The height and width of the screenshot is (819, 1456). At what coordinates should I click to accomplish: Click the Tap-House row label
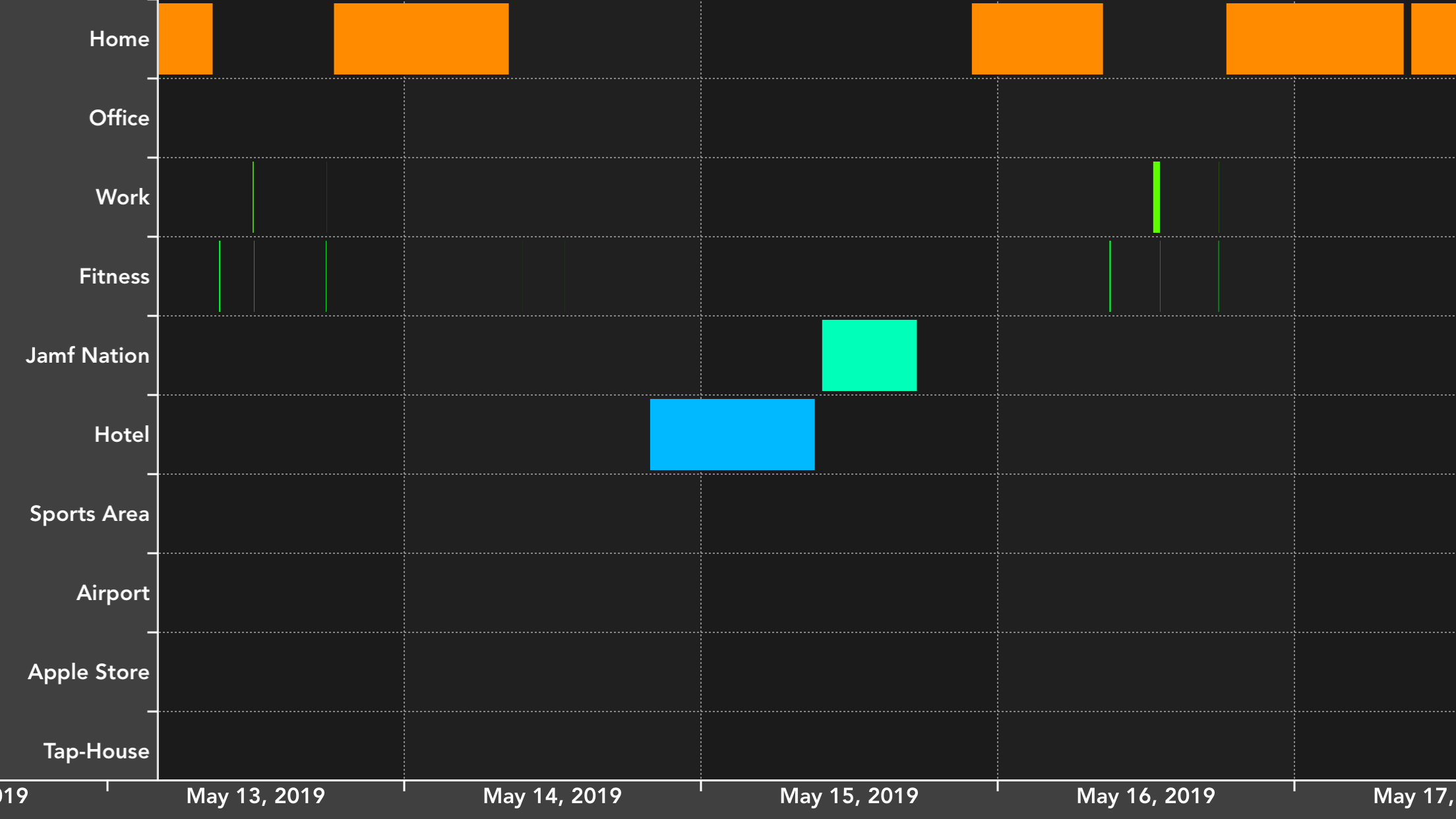96,751
